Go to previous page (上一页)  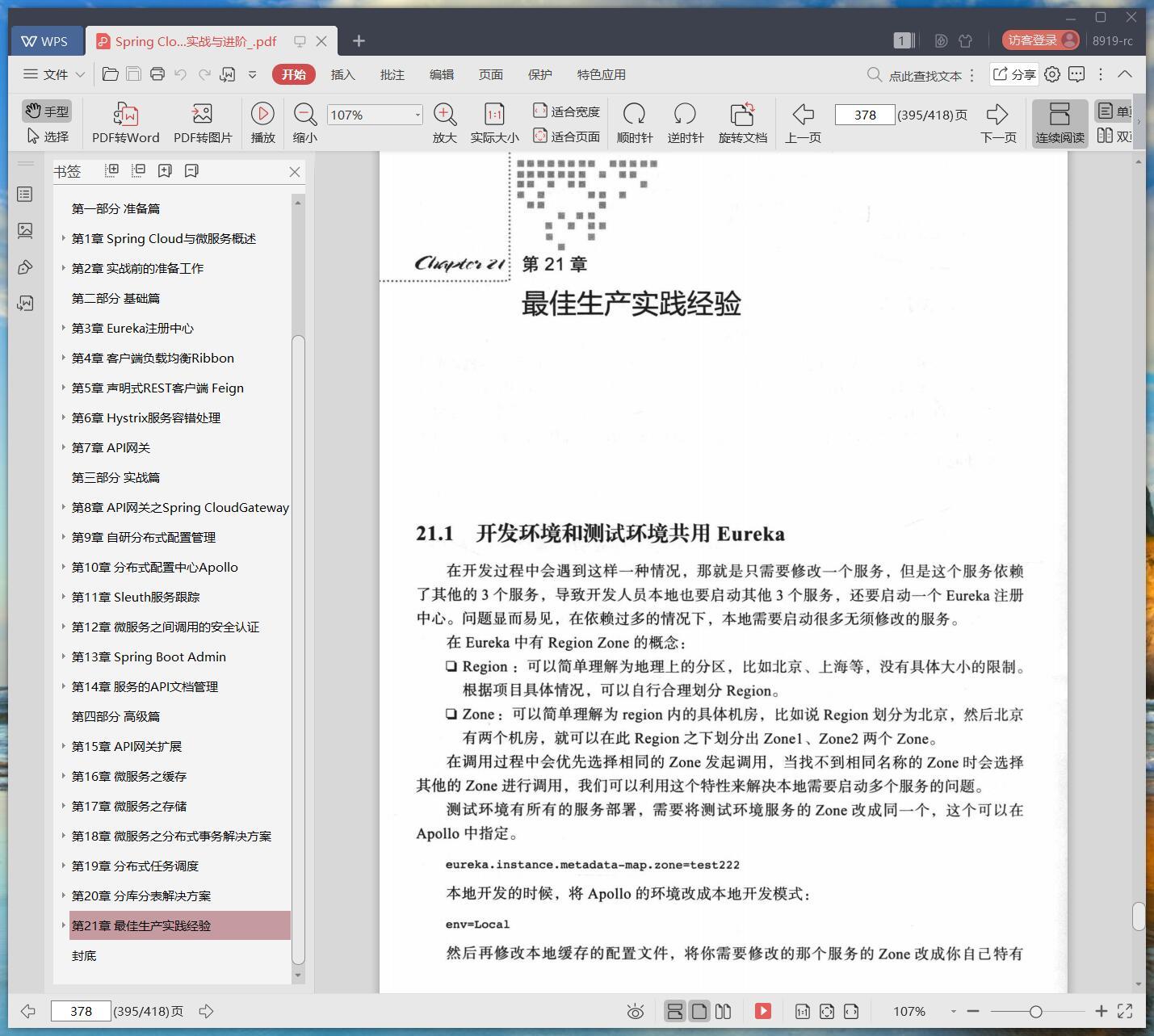pos(803,123)
